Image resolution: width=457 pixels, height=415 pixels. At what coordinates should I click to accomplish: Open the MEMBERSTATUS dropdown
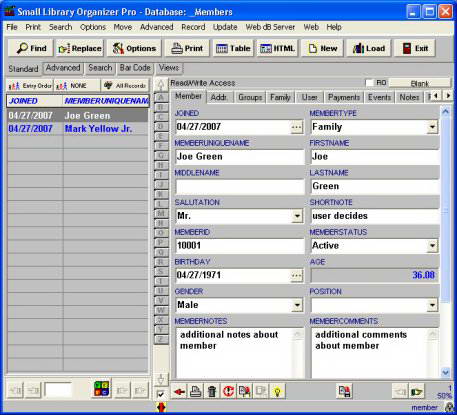tap(432, 246)
